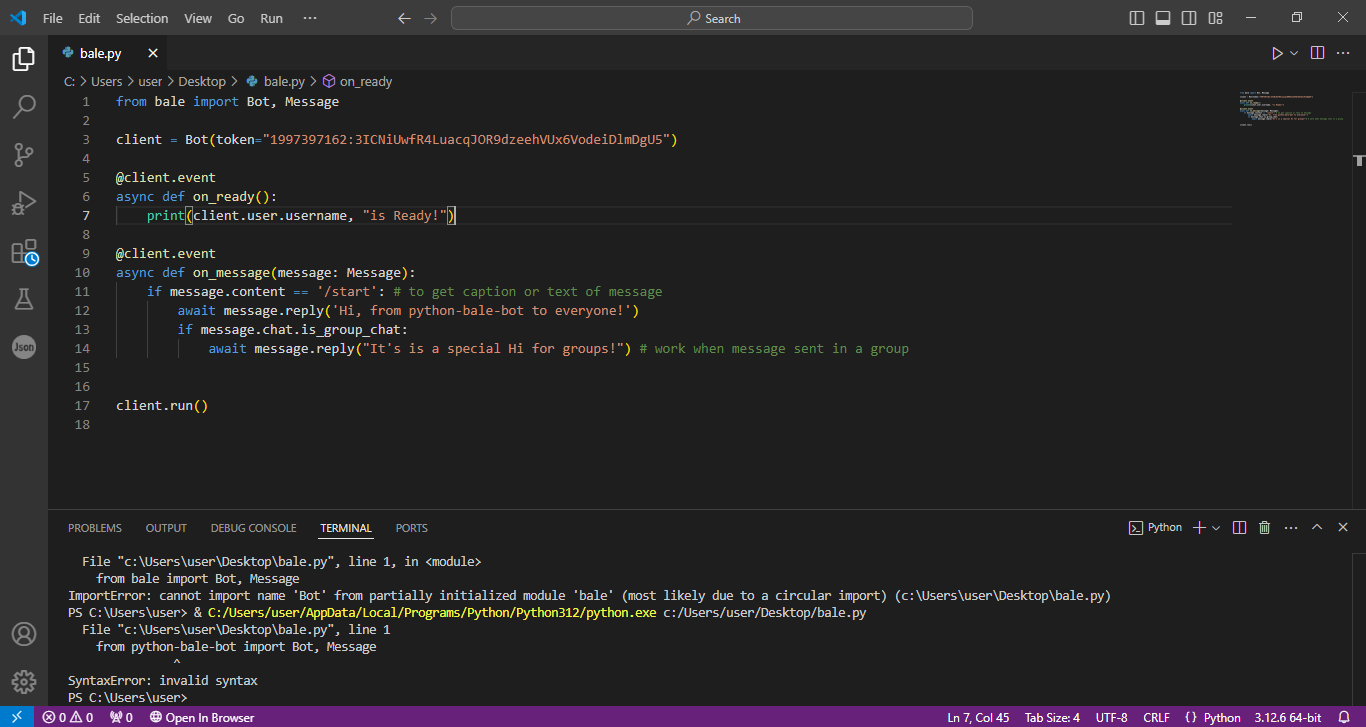The image size is (1366, 727).
Task: Open the Accounts menu icon
Action: [x=24, y=634]
